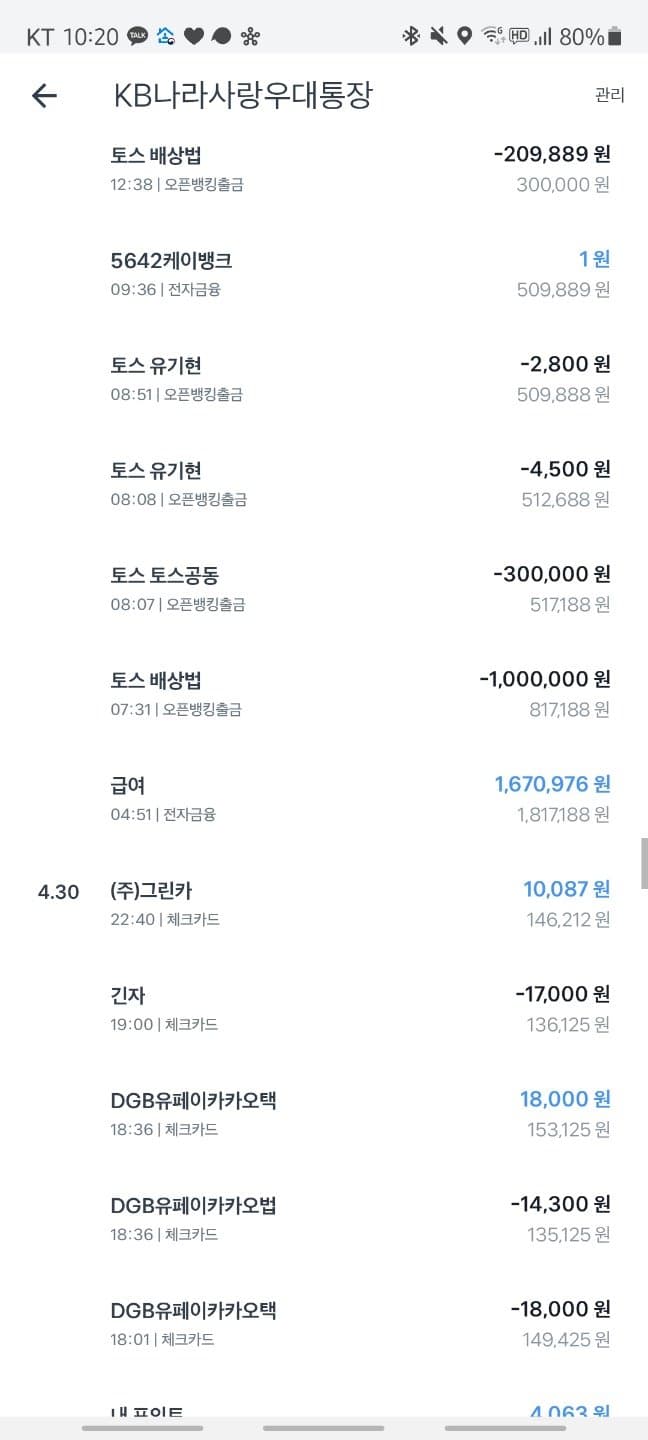Tap the back arrow icon
648x1440 pixels.
(x=44, y=96)
